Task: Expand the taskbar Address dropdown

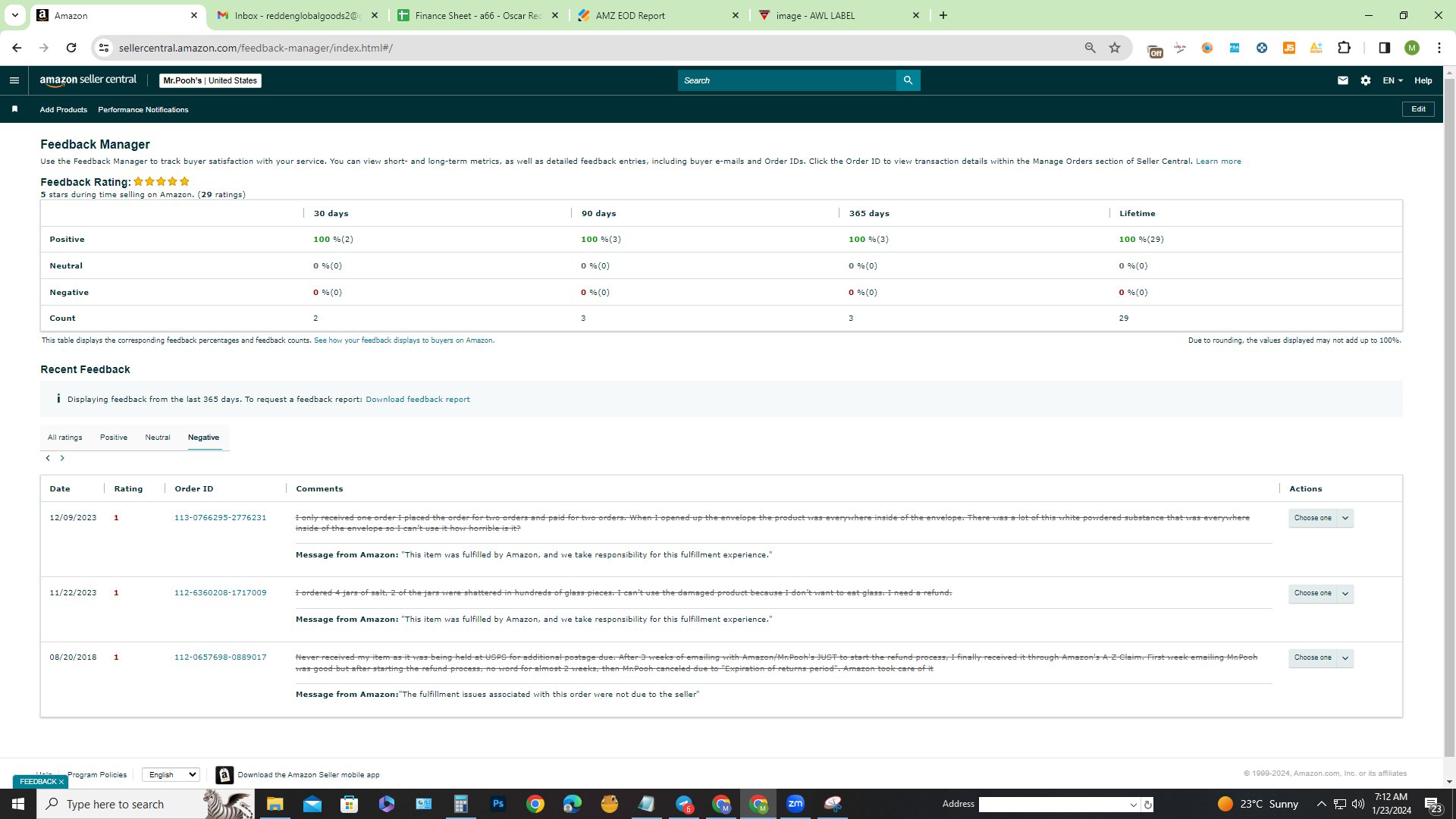Action: 1134,805
